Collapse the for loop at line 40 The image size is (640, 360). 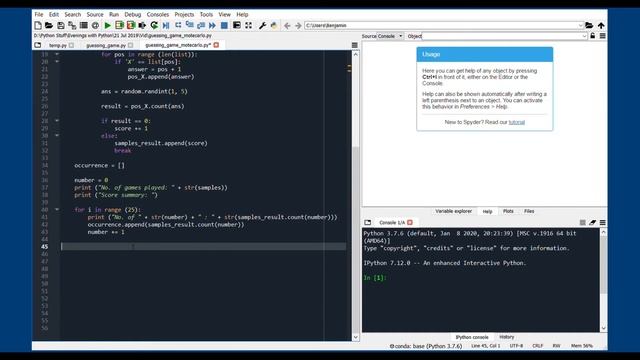click(x=57, y=209)
